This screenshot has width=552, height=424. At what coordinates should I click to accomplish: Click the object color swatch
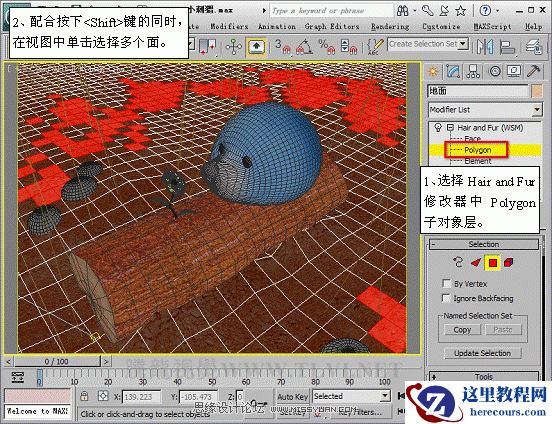[537, 91]
